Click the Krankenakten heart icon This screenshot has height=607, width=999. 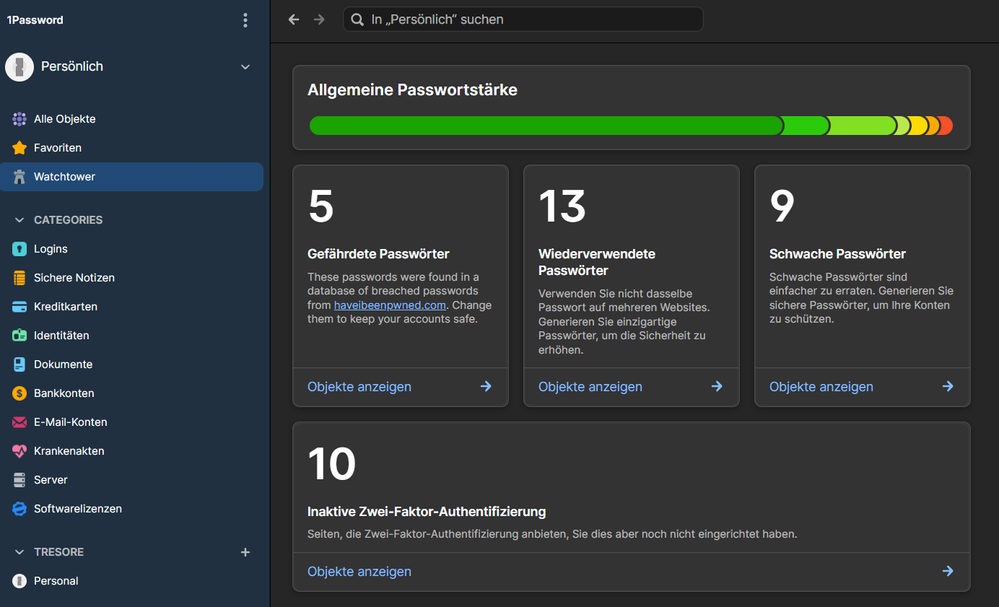(19, 451)
